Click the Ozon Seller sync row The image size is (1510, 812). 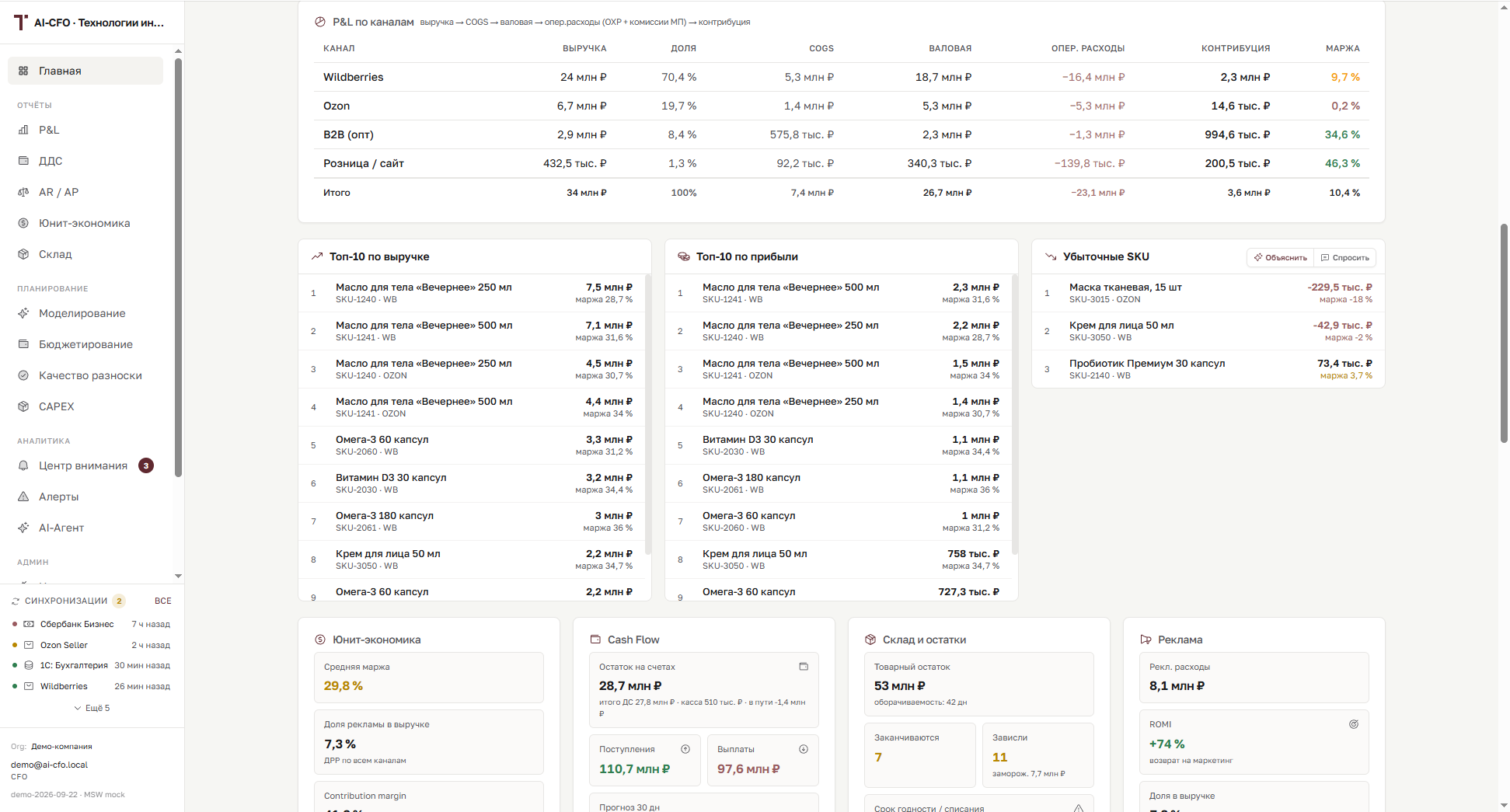[x=92, y=645]
